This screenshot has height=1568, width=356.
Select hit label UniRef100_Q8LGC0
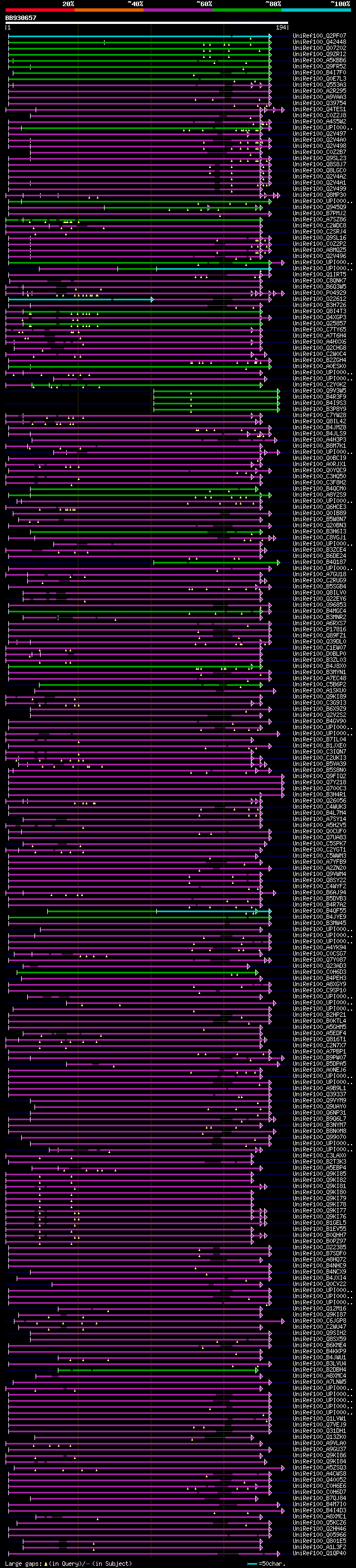[x=319, y=170]
